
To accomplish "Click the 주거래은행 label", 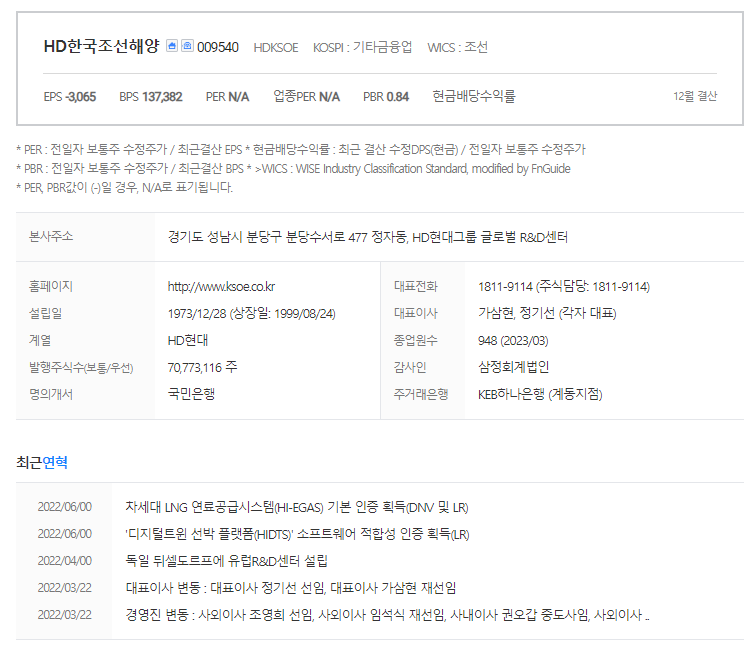I will click(421, 394).
